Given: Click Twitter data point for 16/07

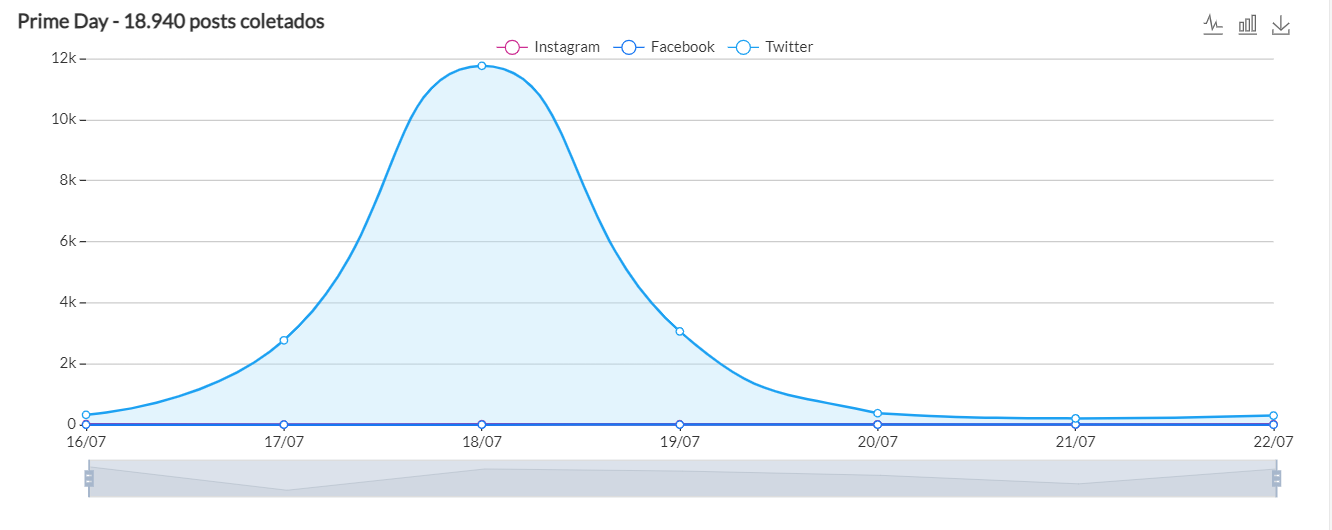Looking at the screenshot, I should [86, 414].
